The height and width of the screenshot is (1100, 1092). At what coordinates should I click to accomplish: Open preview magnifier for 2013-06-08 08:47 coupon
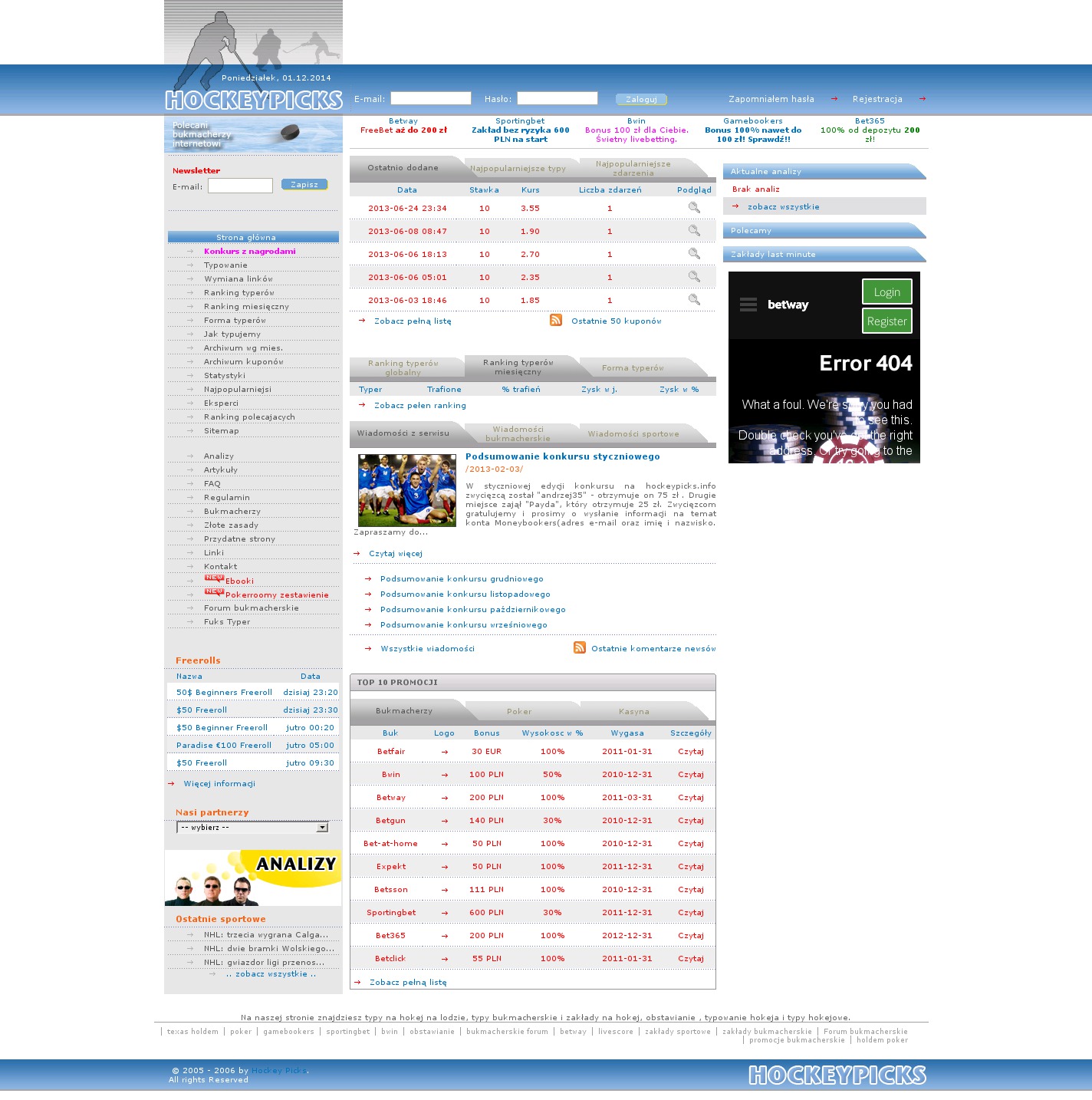pos(694,231)
